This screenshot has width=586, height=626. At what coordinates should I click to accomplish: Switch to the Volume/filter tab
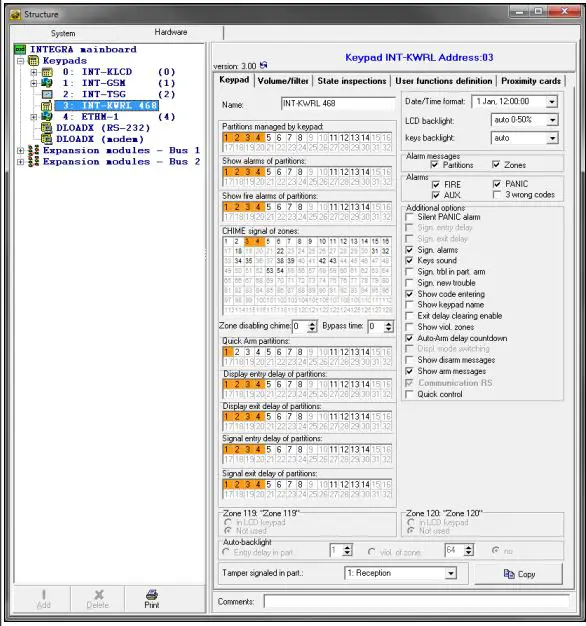point(283,81)
